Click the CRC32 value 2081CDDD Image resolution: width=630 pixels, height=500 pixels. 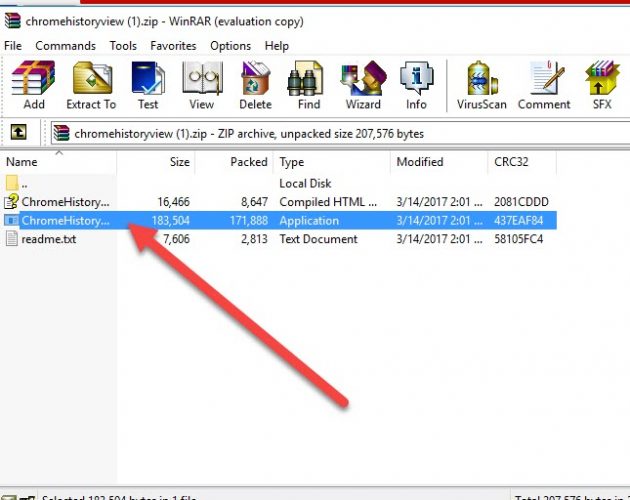pos(521,202)
